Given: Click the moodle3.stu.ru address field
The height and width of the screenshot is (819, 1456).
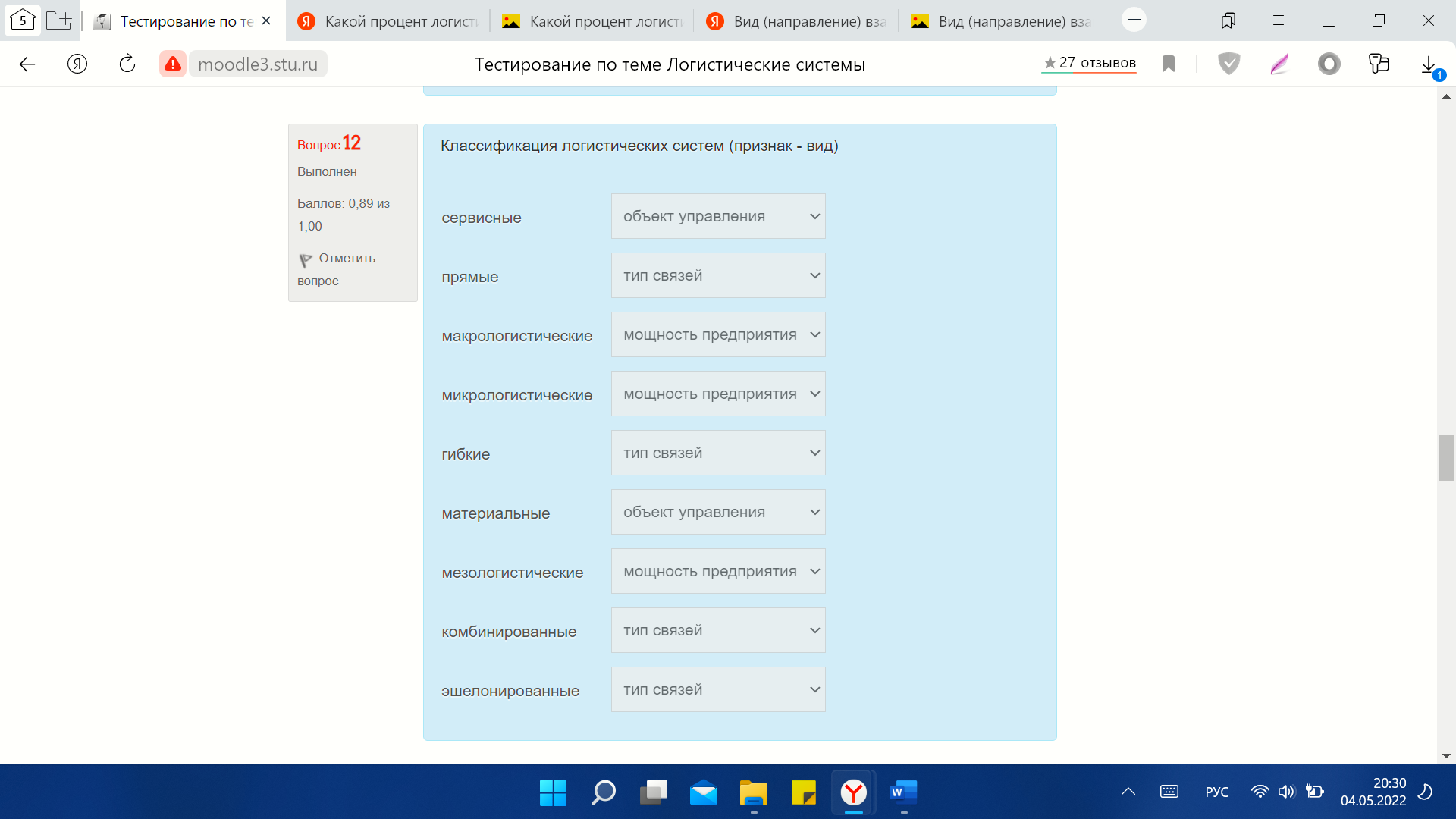Looking at the screenshot, I should point(258,64).
